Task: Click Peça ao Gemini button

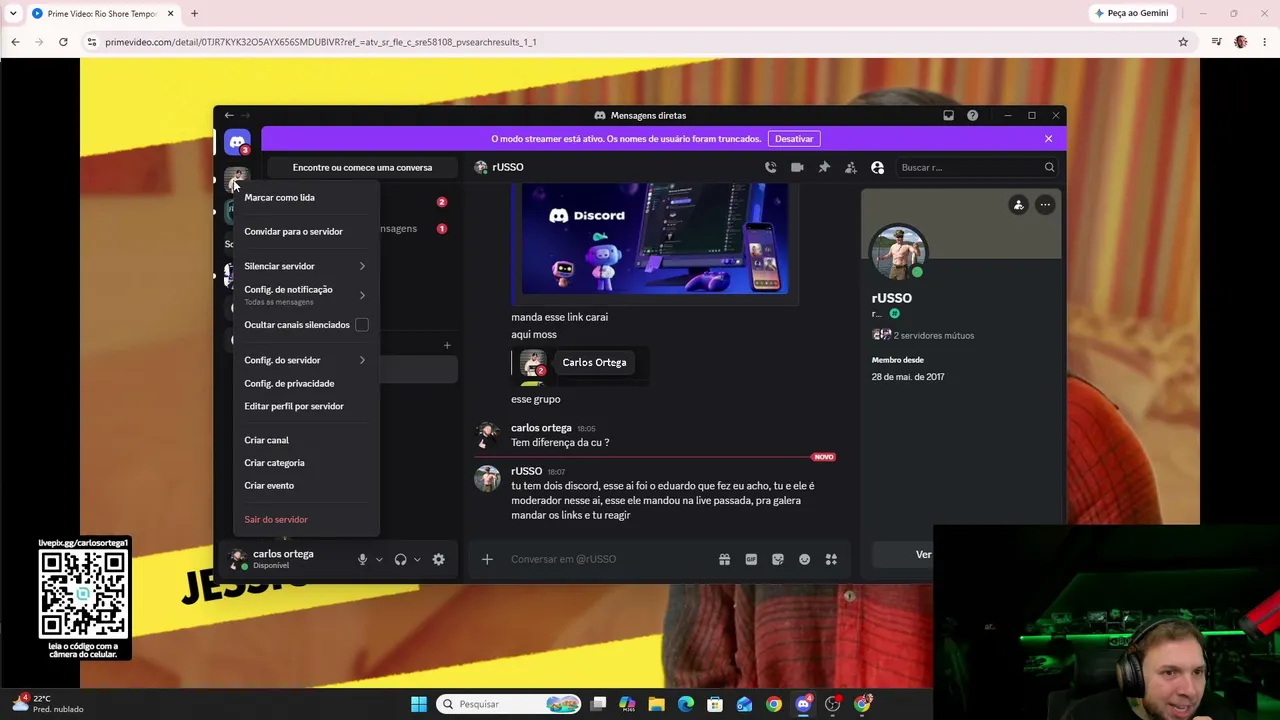Action: [x=1131, y=13]
